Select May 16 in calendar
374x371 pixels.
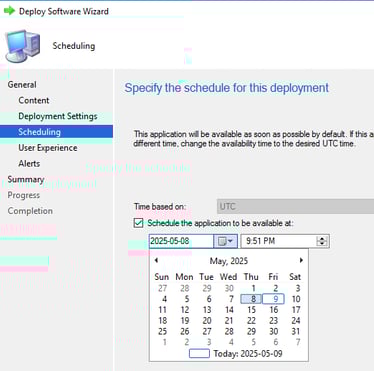274,310
